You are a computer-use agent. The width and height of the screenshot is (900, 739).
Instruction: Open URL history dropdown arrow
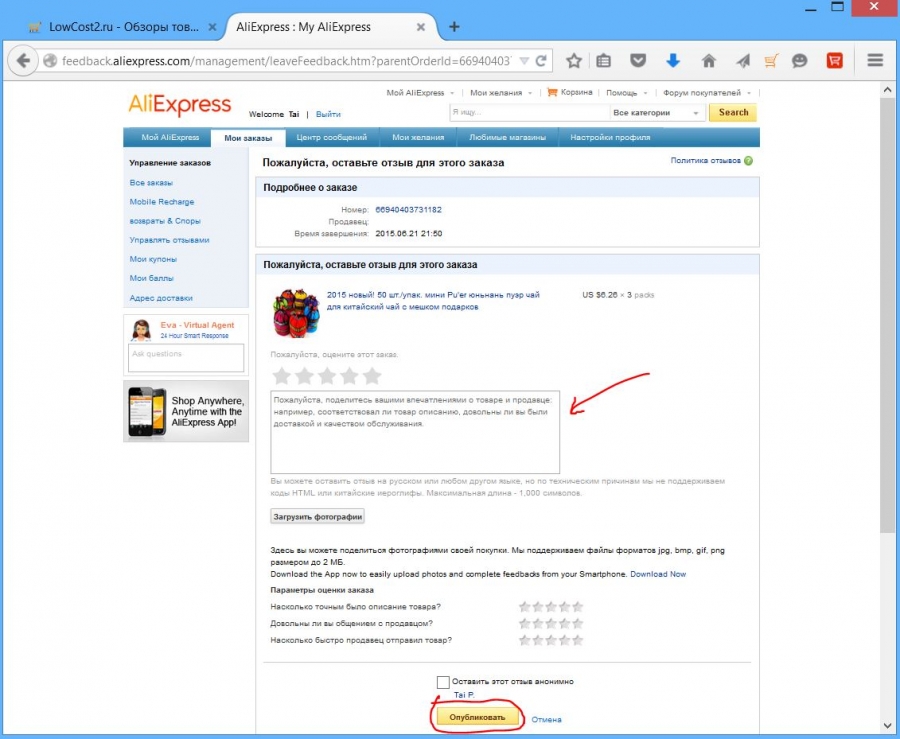(x=524, y=61)
